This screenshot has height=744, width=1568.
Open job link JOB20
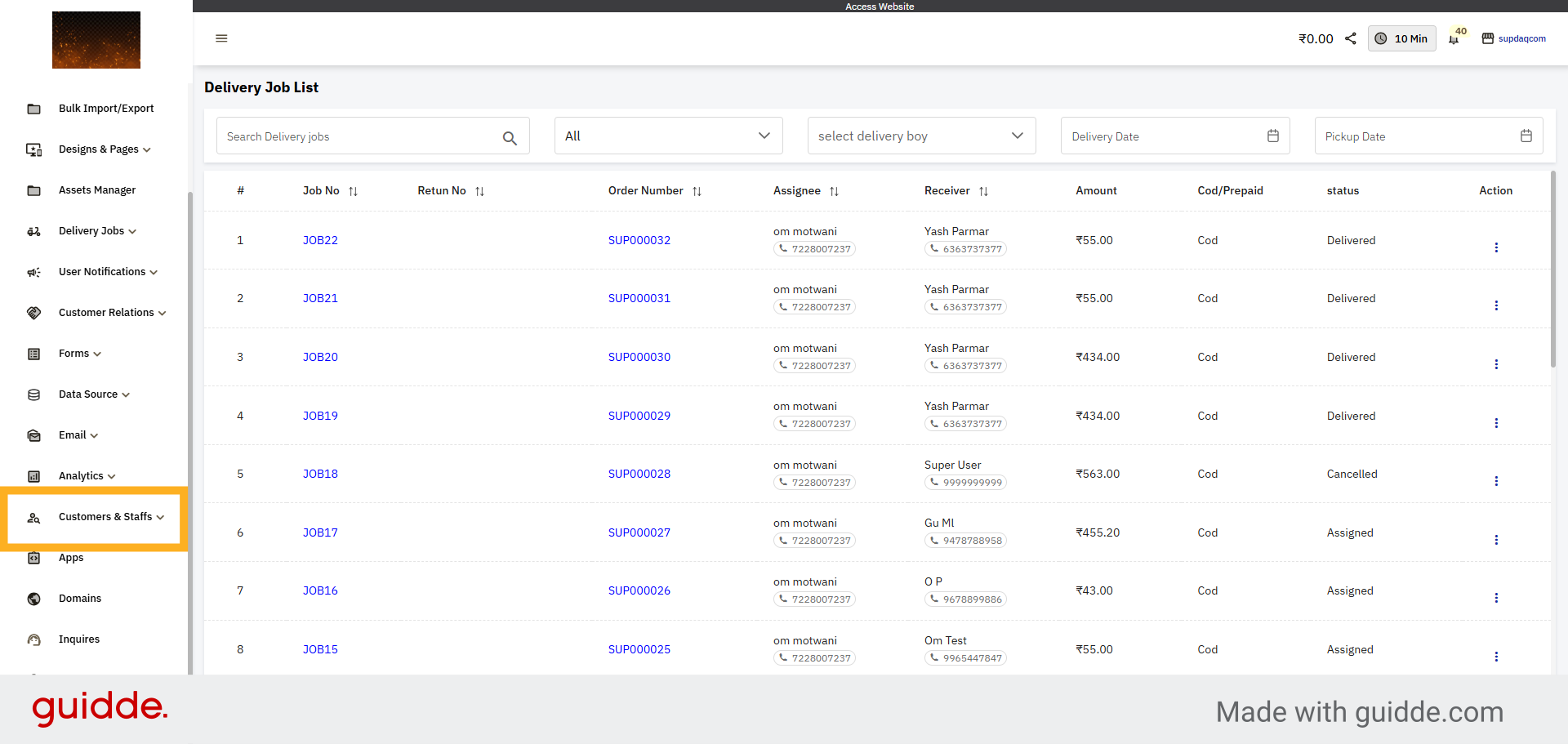coord(320,357)
